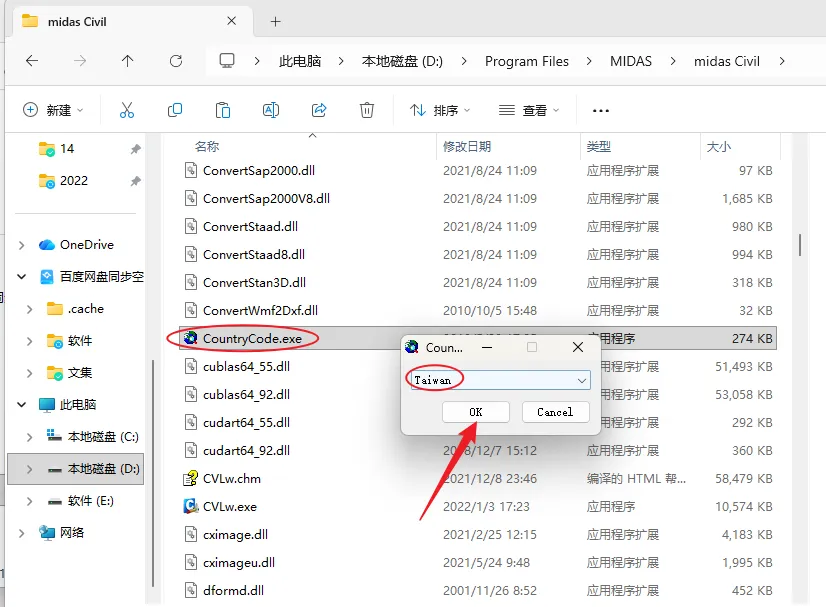
Task: Click Cancel in CountryCode dialog
Action: (x=555, y=412)
